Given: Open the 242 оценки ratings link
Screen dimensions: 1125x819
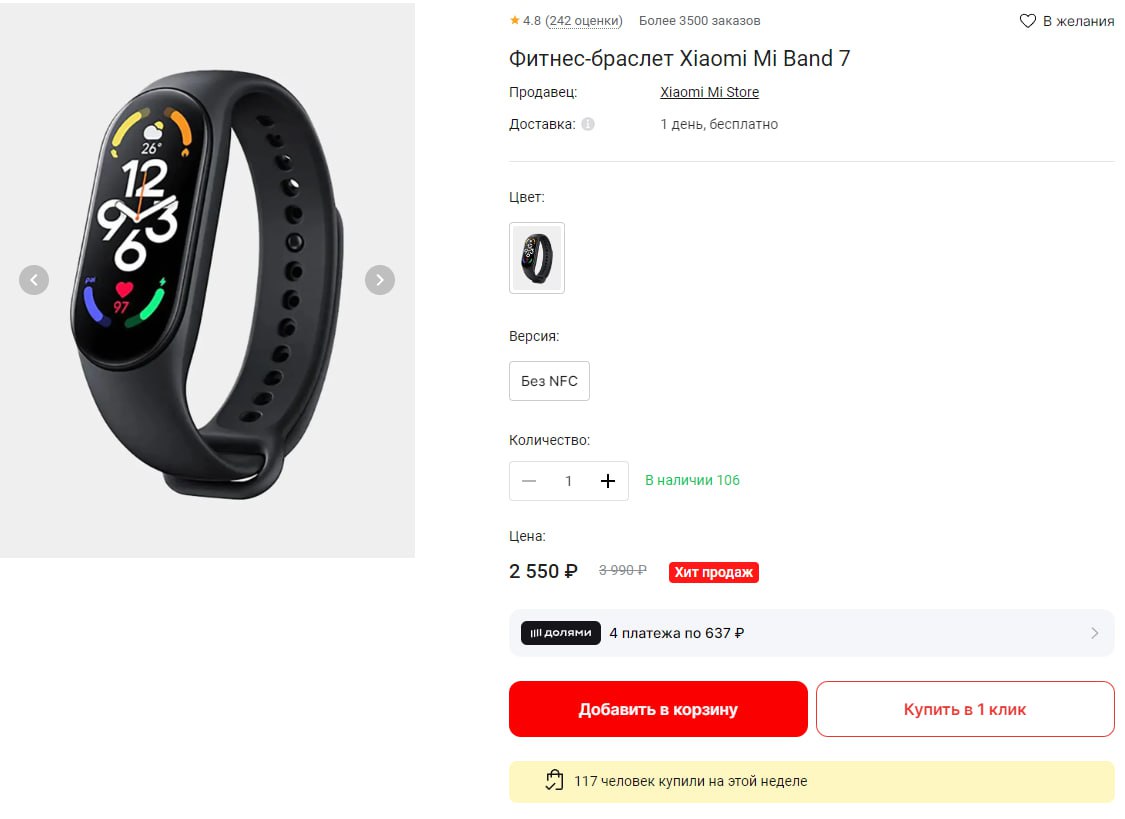Looking at the screenshot, I should (584, 21).
